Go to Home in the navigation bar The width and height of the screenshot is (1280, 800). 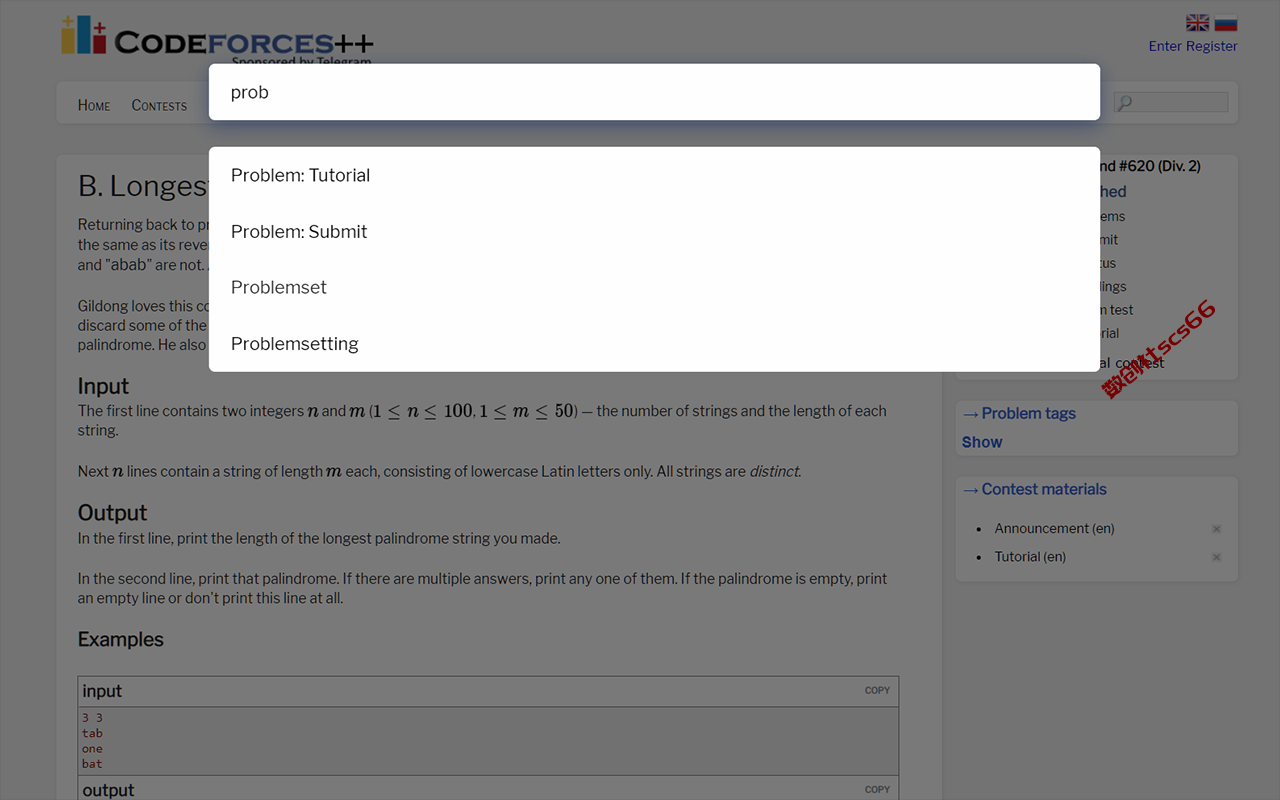click(94, 105)
